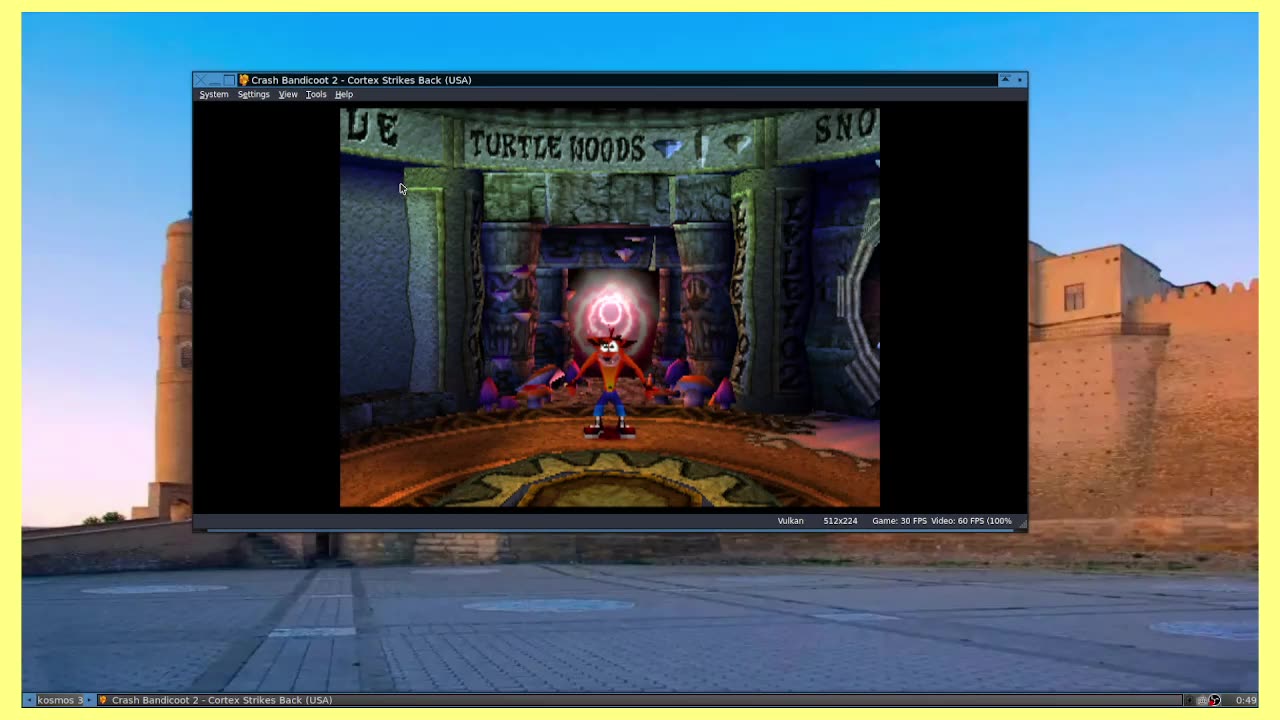Click the shade-up arrow in the title bar

1005,80
